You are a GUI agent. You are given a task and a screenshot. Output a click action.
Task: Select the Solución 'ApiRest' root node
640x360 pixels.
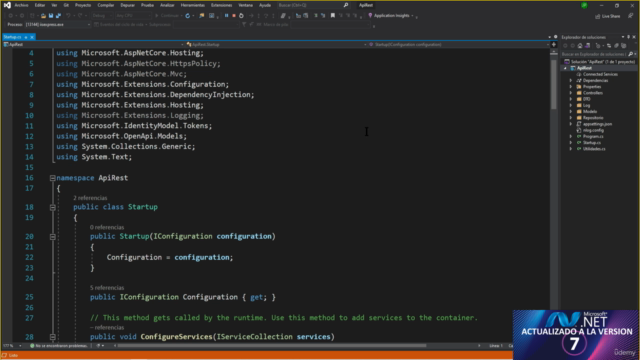pyautogui.click(x=599, y=62)
